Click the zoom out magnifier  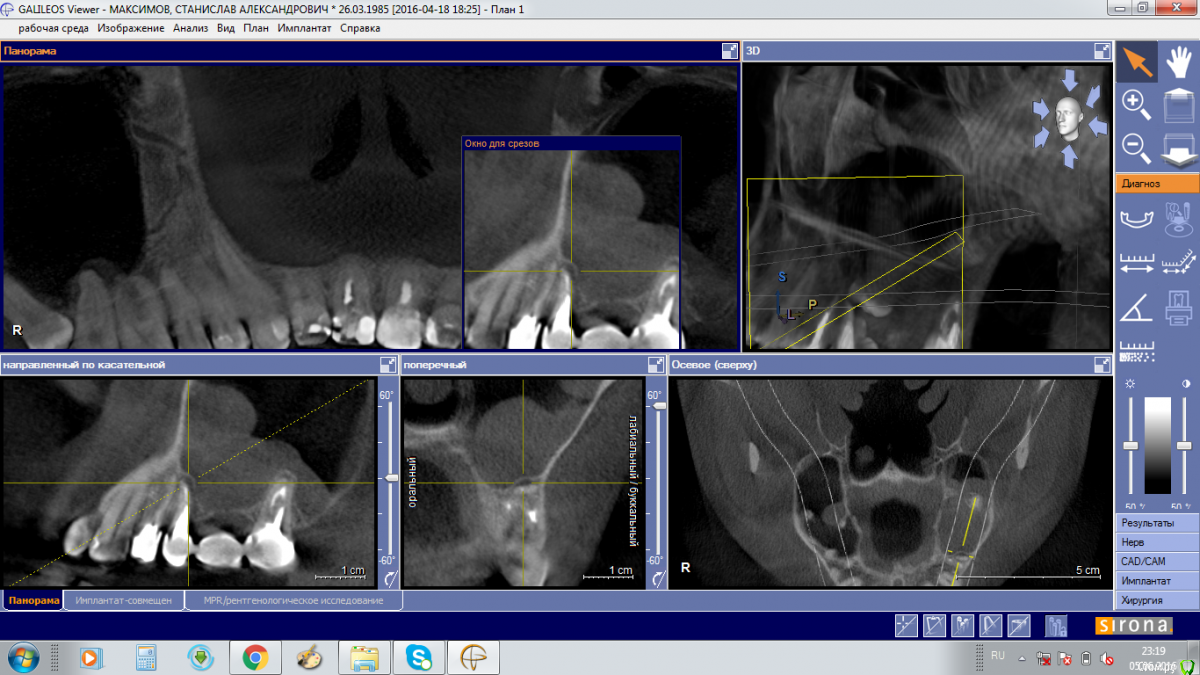coord(1136,147)
